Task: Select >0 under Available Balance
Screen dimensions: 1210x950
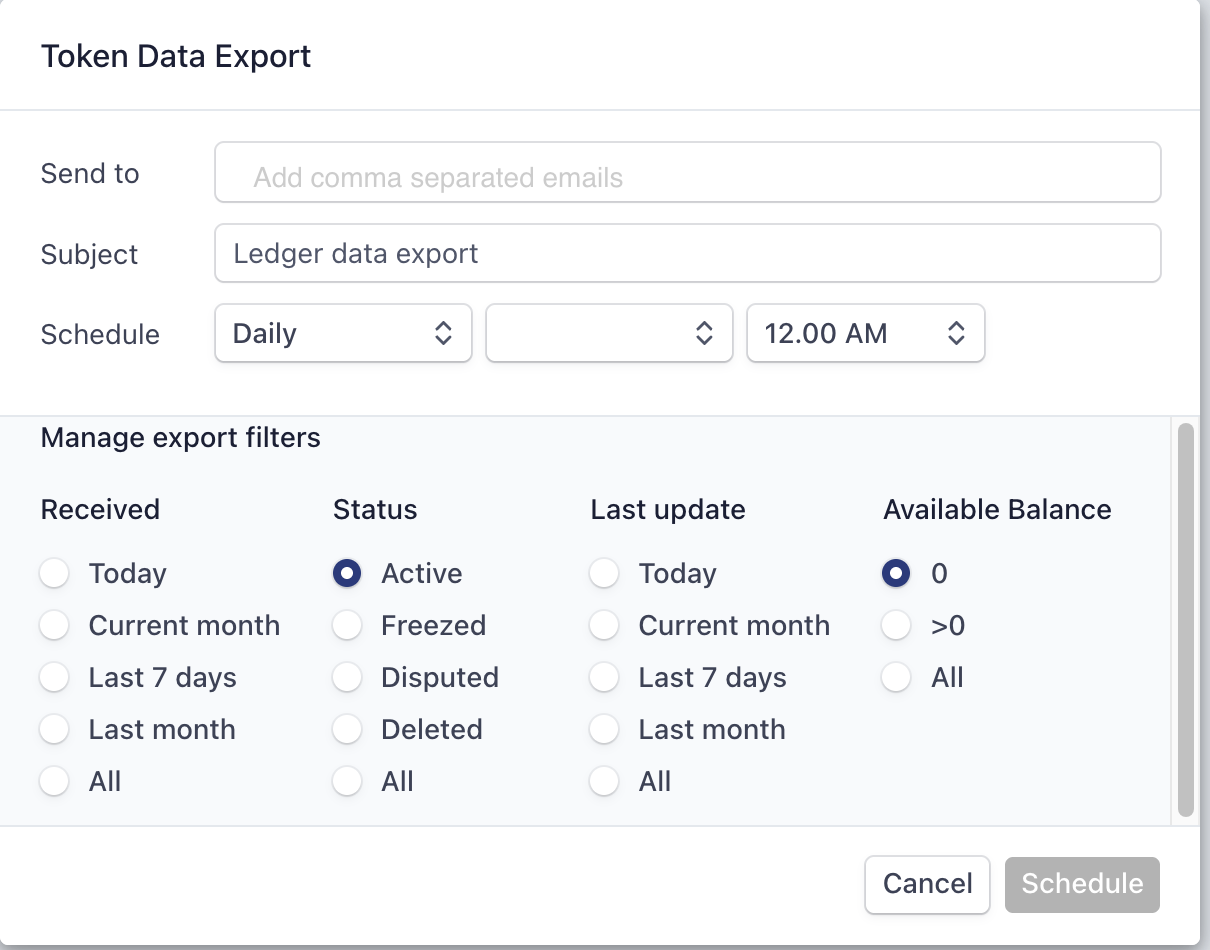Action: [896, 626]
